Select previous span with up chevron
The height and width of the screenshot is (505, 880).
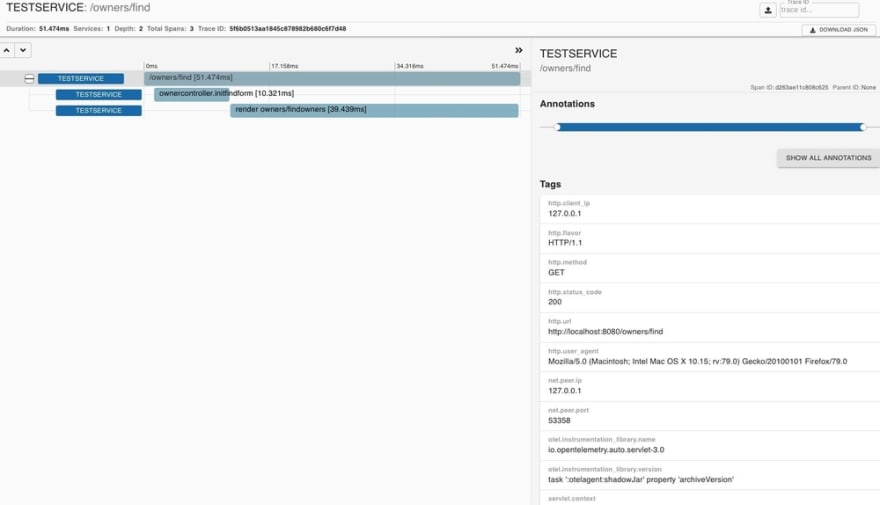7,50
